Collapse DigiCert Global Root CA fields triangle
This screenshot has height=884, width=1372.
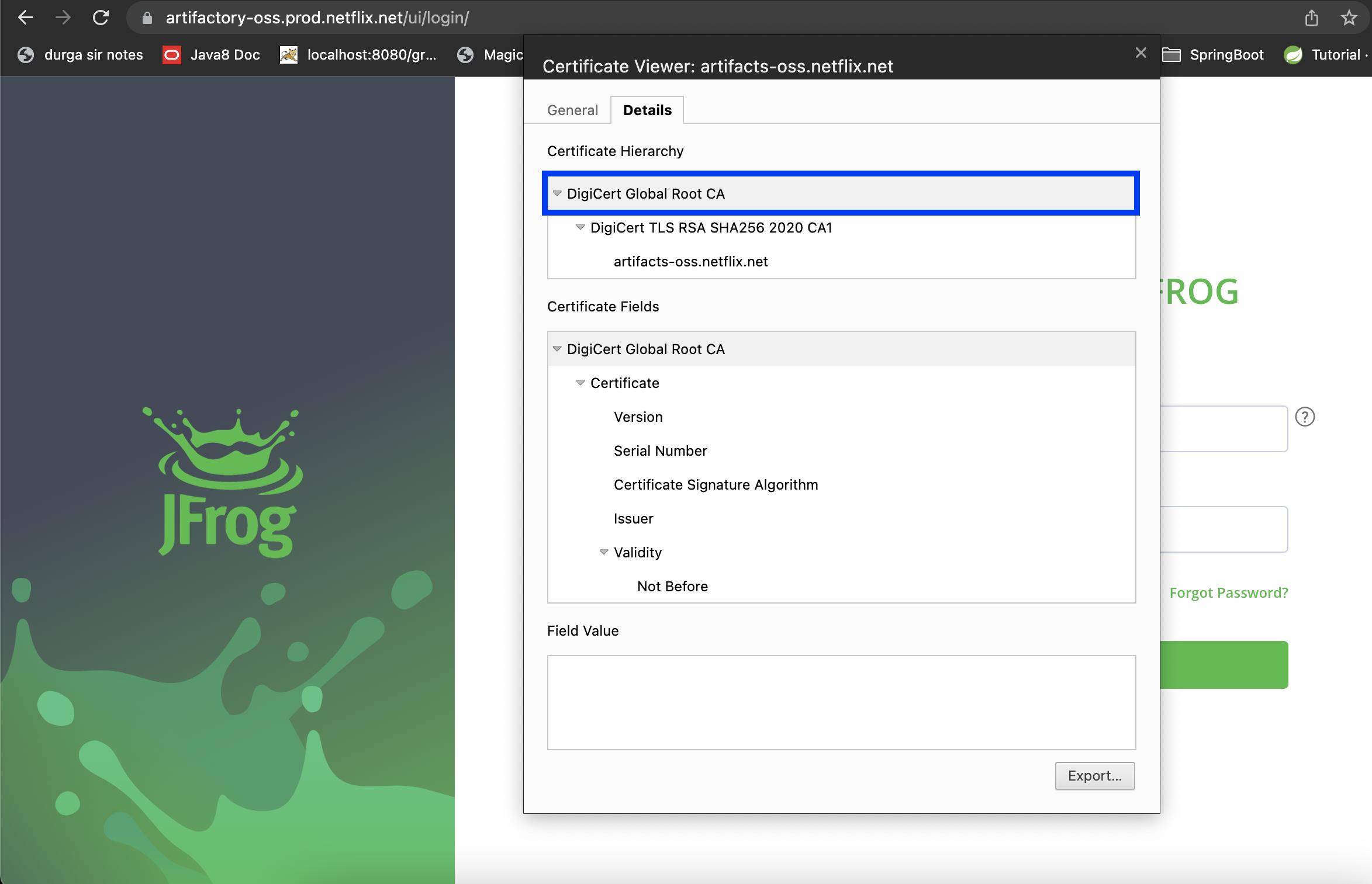557,349
